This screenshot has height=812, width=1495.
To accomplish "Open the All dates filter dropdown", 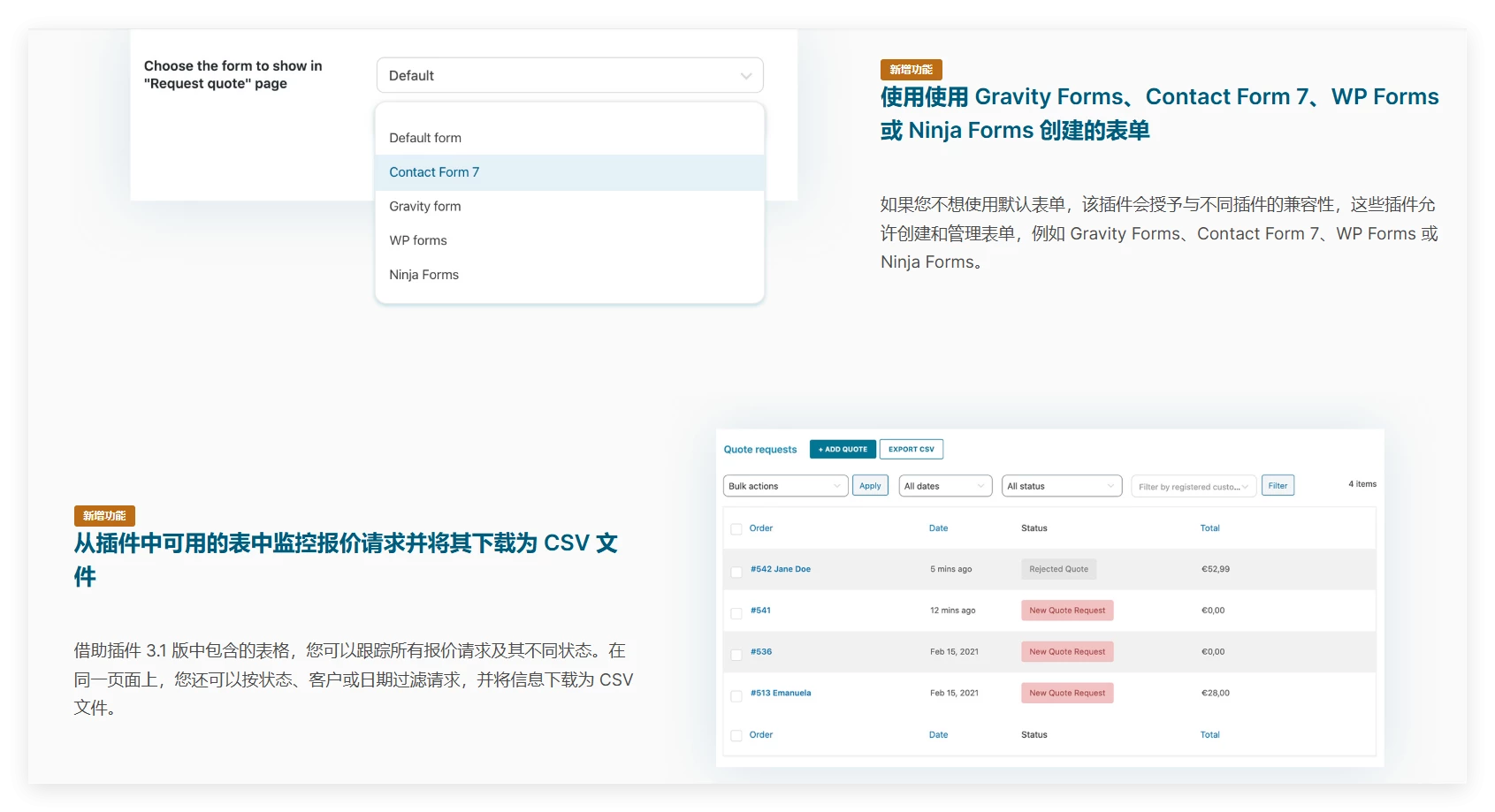I will (945, 486).
